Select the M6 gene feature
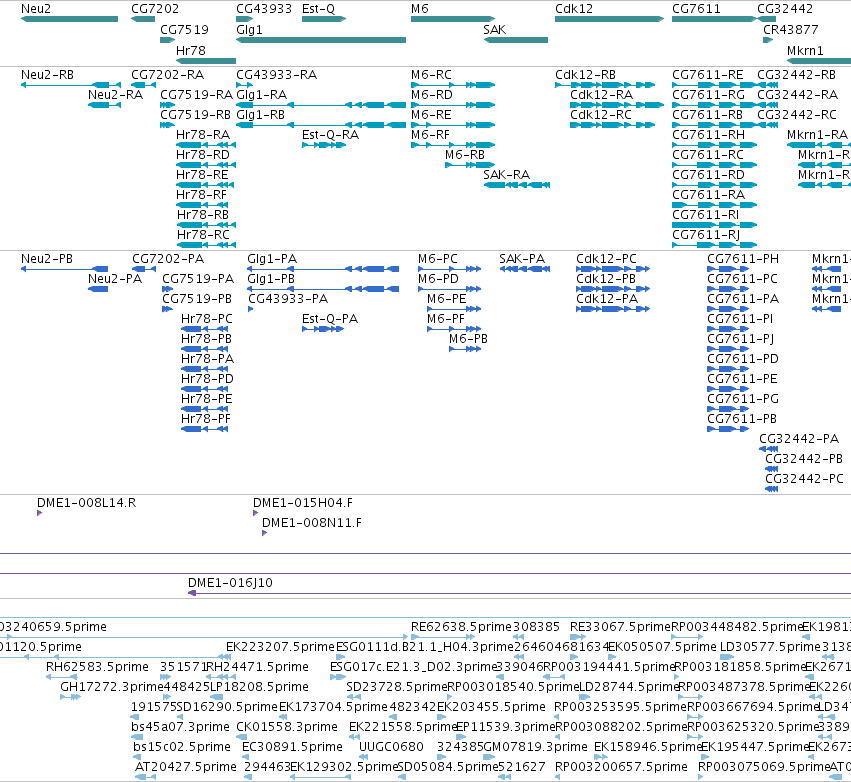851x782 pixels. (453, 19)
